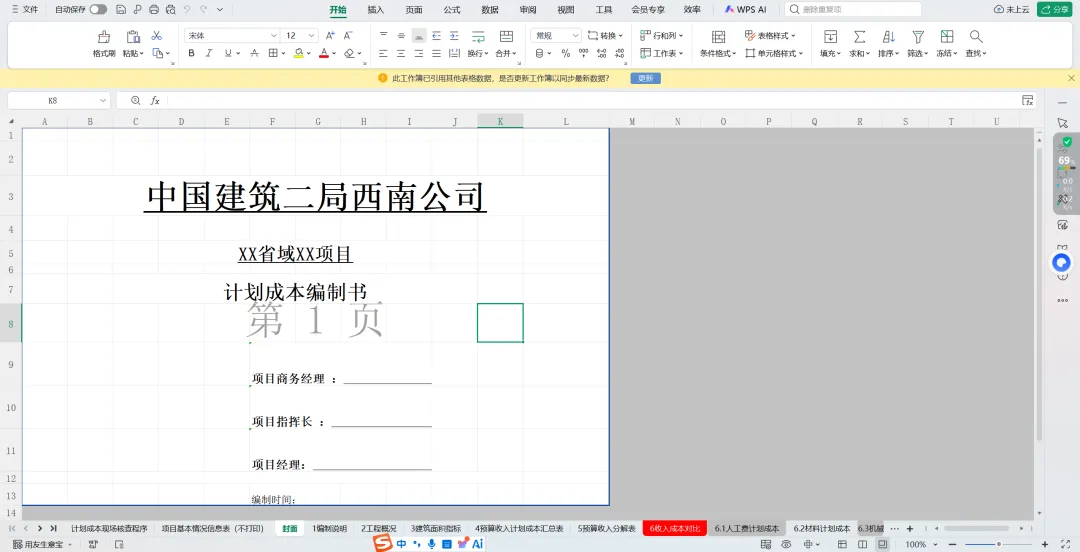Open the WPS AI tab
The height and width of the screenshot is (552, 1080).
click(x=746, y=10)
